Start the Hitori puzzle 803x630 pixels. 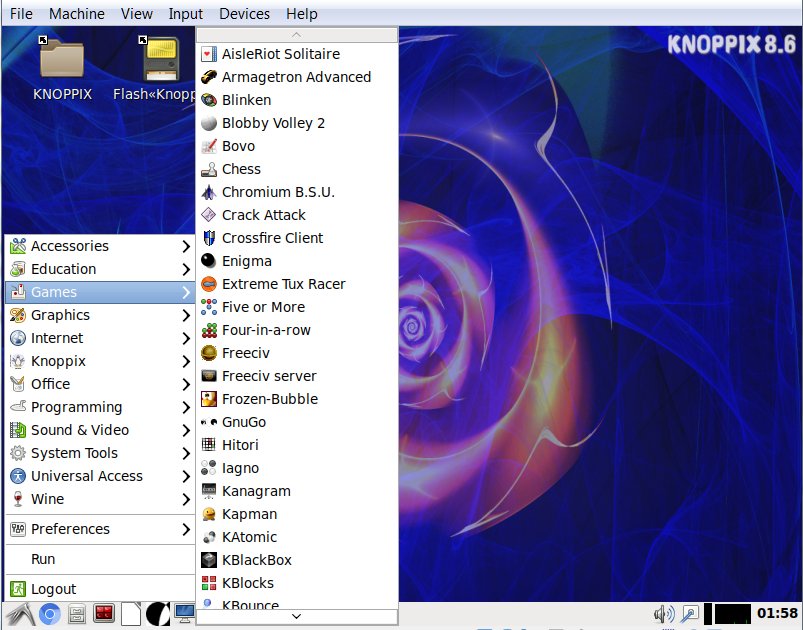coord(297,445)
